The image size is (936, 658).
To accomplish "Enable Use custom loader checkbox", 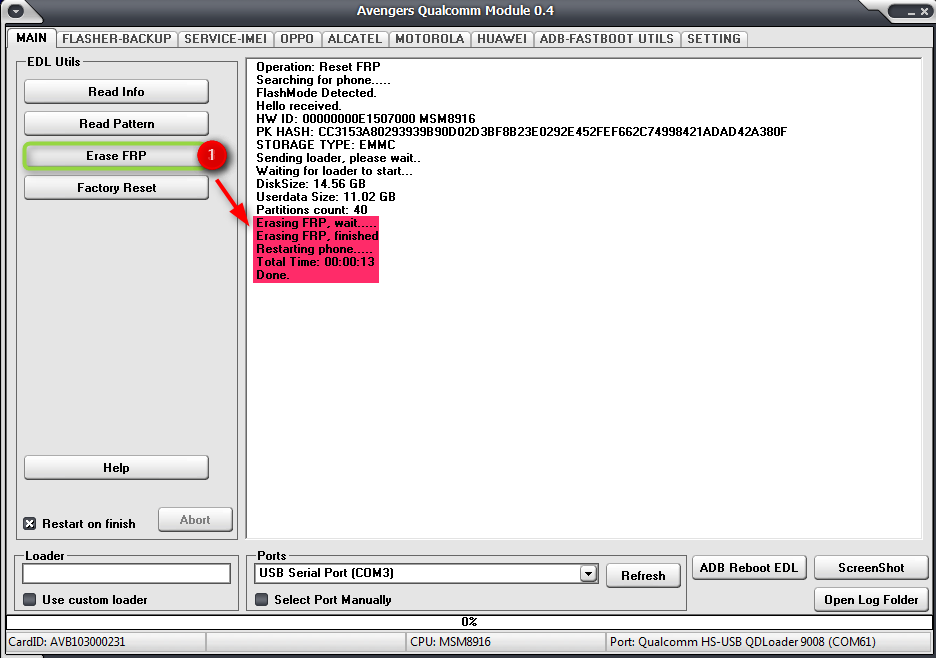I will tap(29, 599).
